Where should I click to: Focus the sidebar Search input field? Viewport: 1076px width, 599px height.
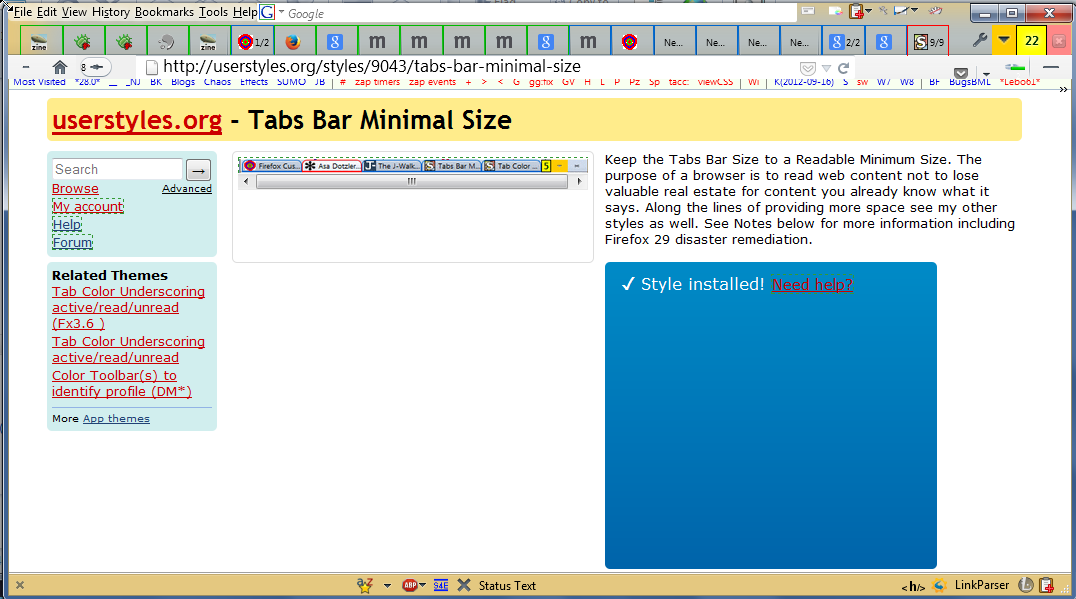point(117,169)
